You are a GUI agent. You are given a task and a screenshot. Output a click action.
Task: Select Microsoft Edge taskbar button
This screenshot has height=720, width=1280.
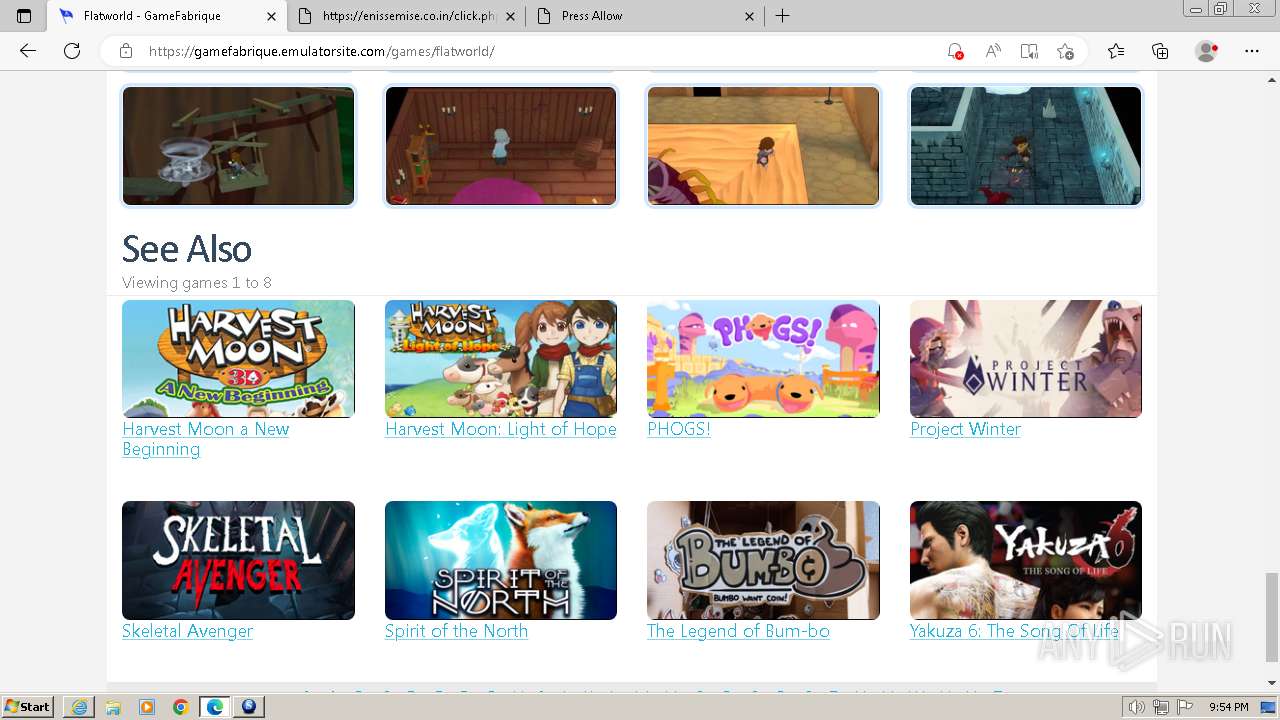[215, 707]
